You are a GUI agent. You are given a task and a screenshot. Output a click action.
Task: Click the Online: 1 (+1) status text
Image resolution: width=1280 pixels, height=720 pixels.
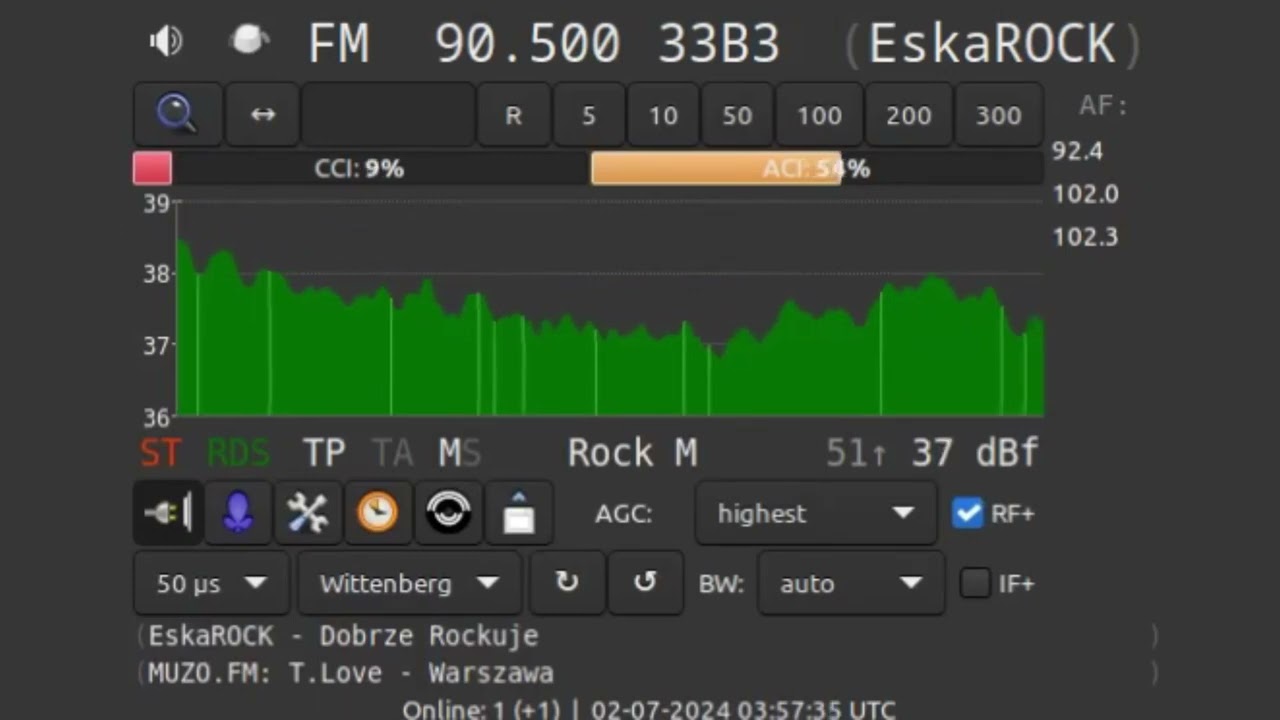click(x=482, y=709)
